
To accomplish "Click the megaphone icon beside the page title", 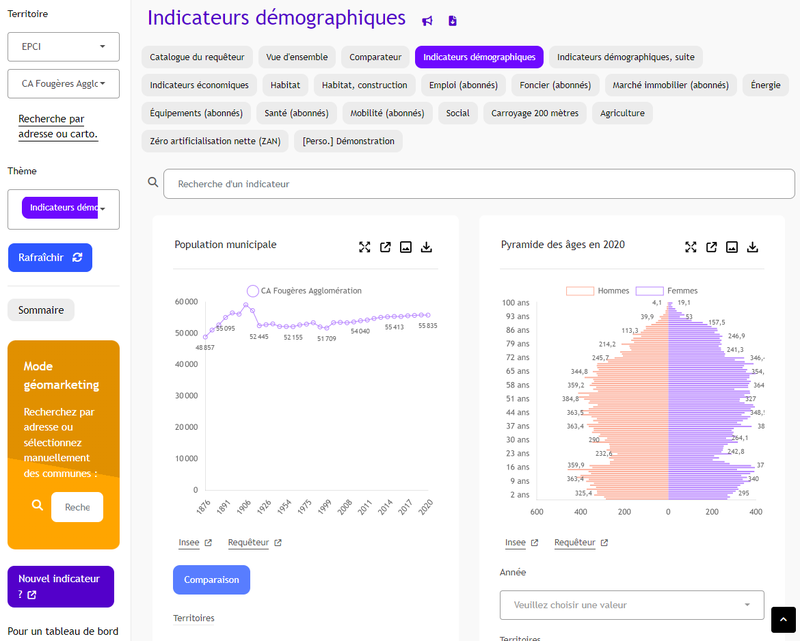I will click(428, 21).
